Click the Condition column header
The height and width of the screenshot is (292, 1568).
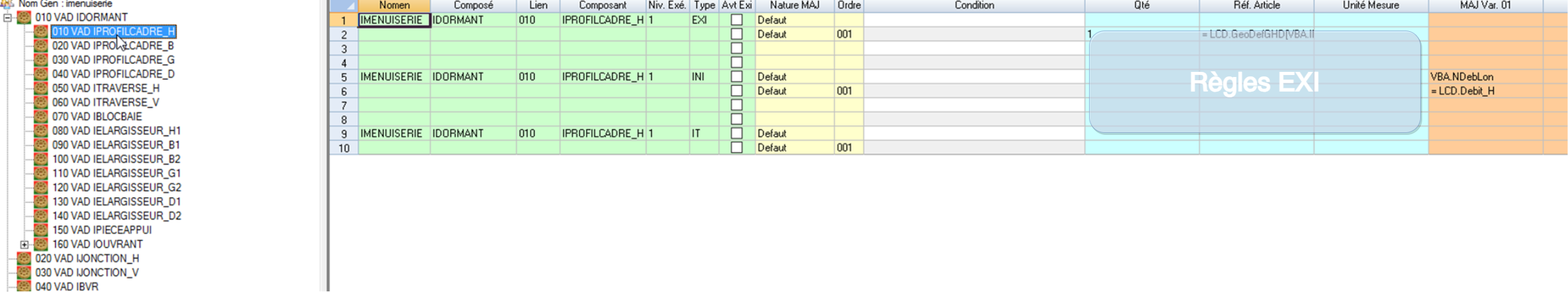pyautogui.click(x=974, y=6)
